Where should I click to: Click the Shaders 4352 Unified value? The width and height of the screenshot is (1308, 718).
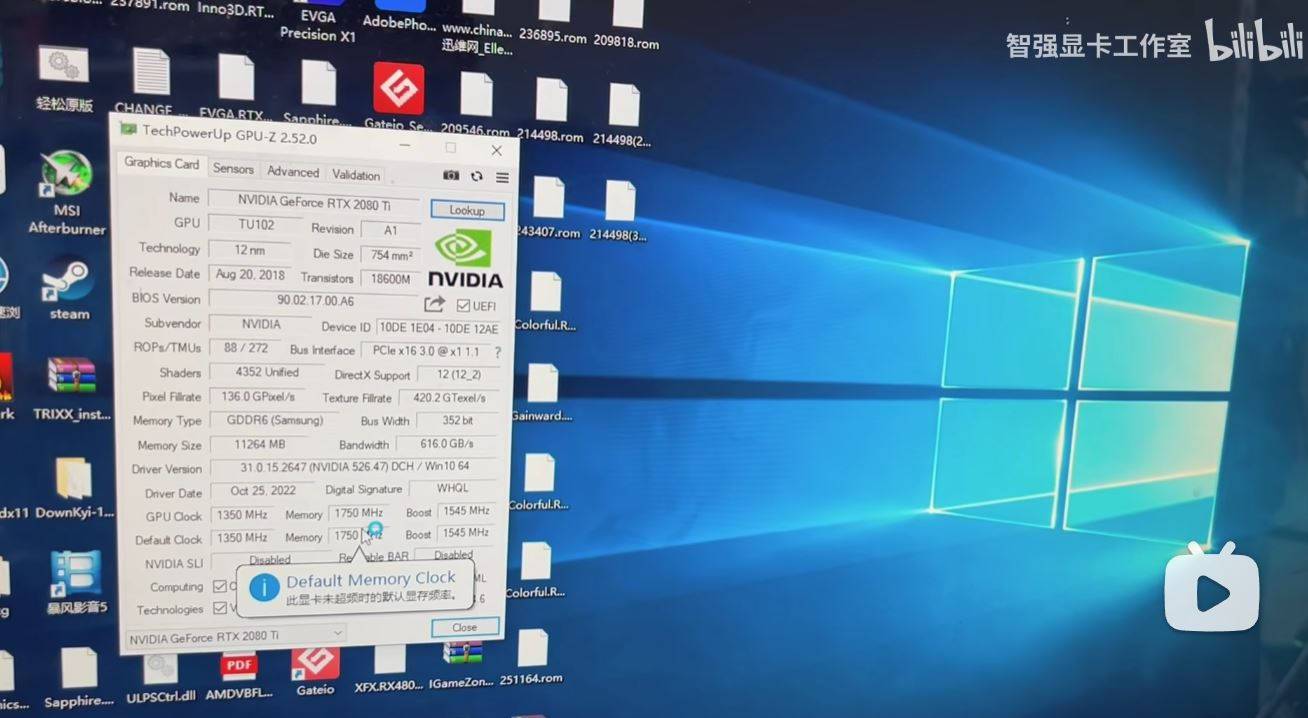click(267, 372)
